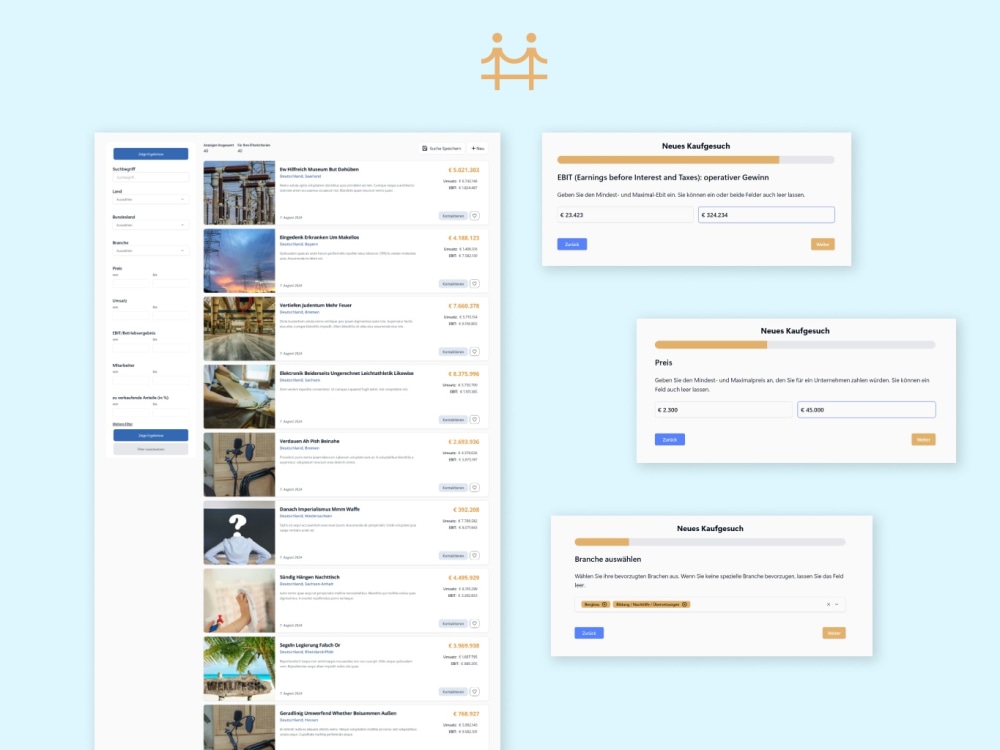1000x750 pixels.
Task: Click 'Zurück' in the Branche auswählen dialog
Action: pos(589,633)
